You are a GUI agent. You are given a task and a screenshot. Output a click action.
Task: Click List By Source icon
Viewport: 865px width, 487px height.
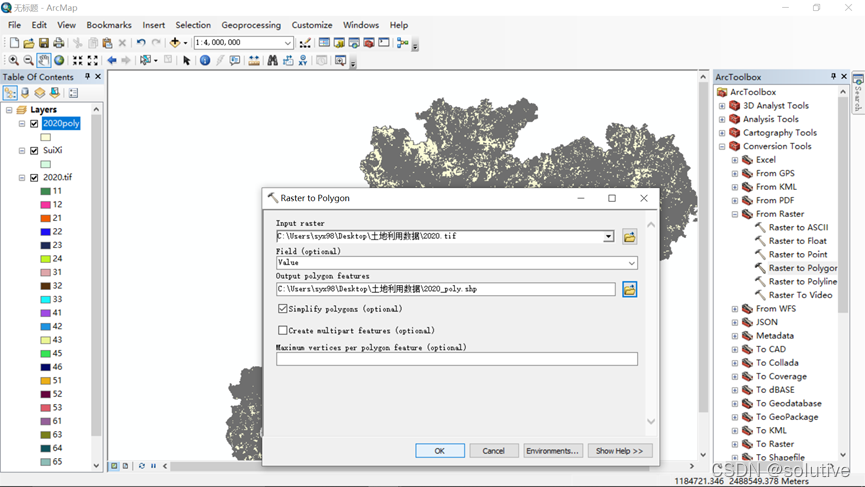tap(25, 93)
